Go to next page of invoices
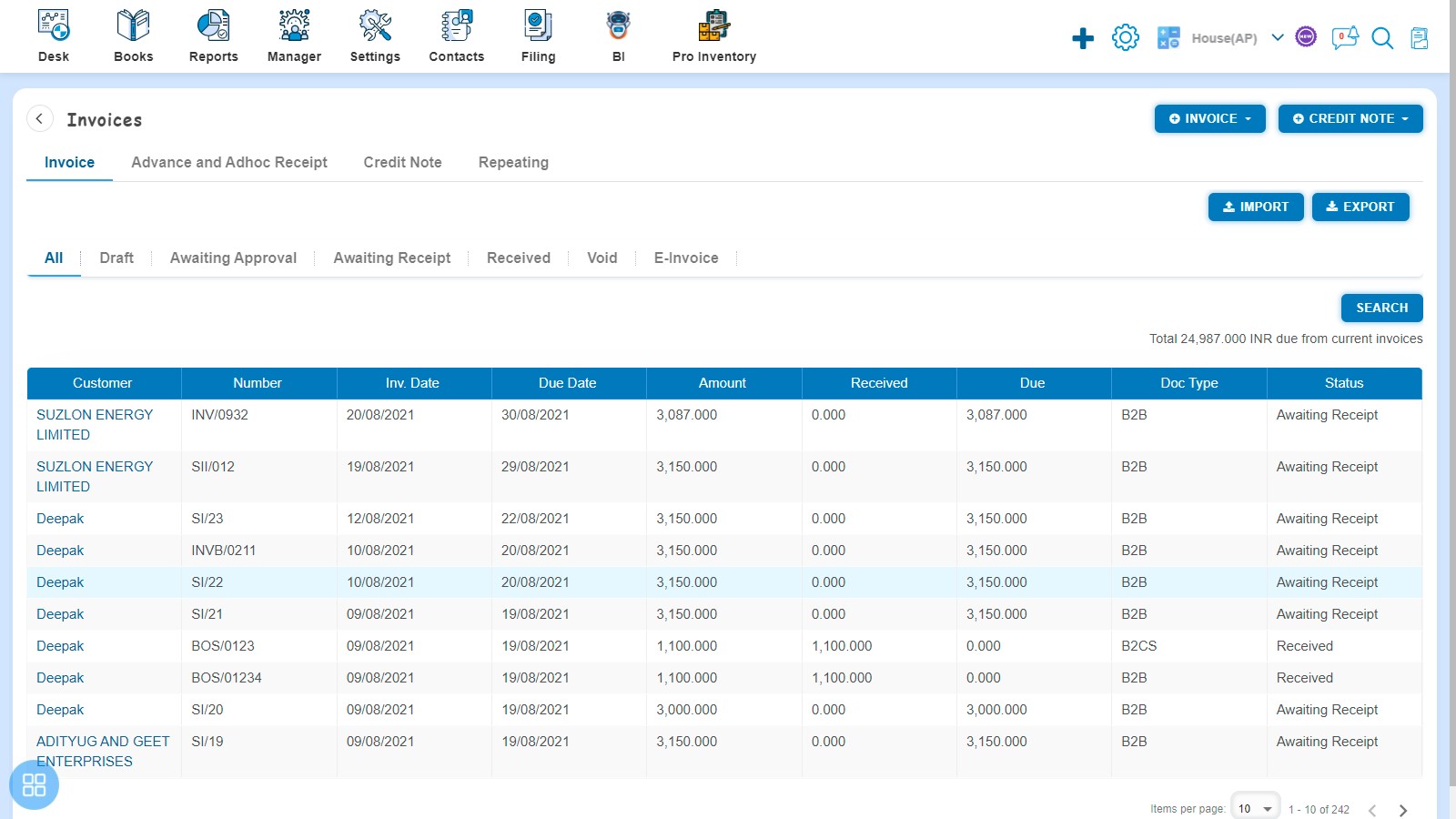 click(x=1403, y=810)
